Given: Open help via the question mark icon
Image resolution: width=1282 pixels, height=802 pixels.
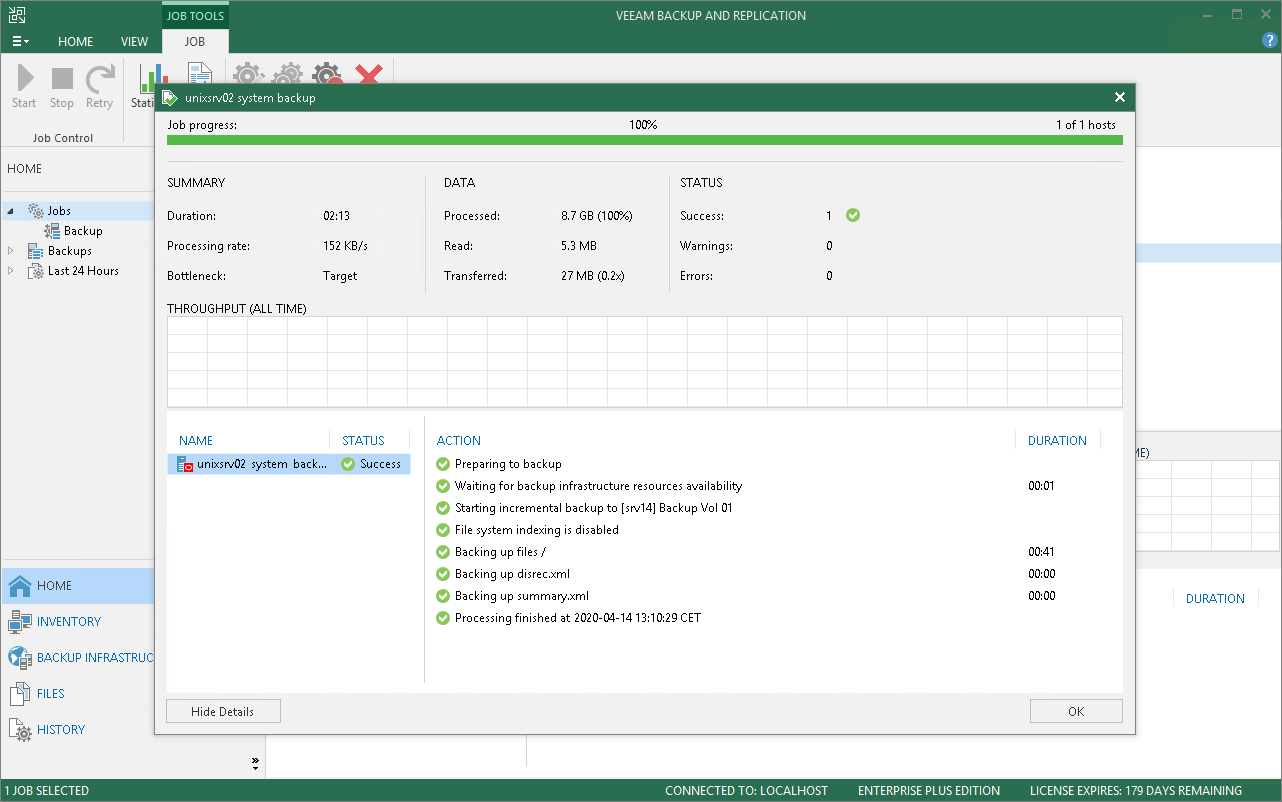Looking at the screenshot, I should pos(1270,40).
